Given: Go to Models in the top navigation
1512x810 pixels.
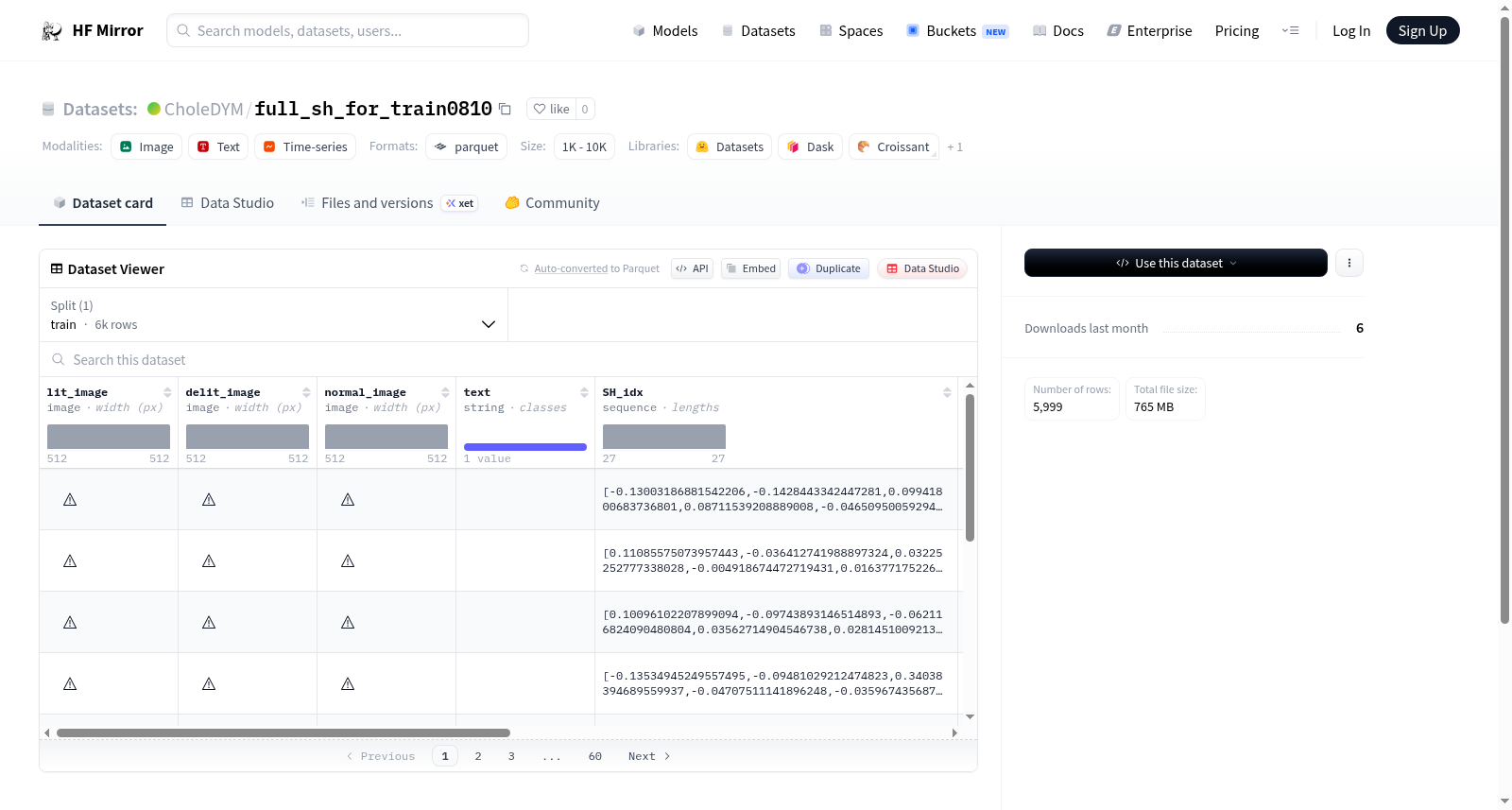Looking at the screenshot, I should [665, 31].
